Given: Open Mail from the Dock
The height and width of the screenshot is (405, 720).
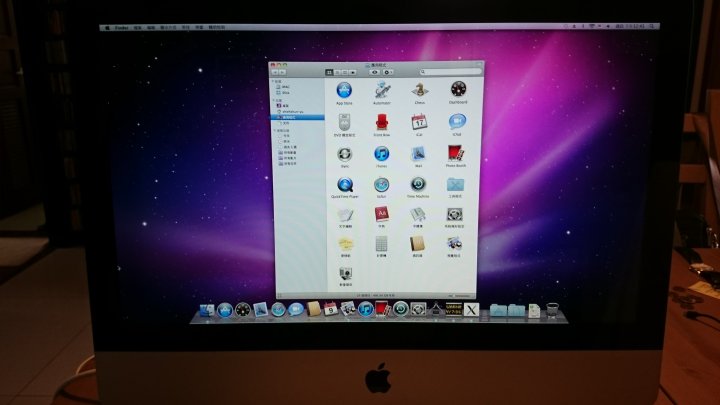Looking at the screenshot, I should tap(260, 310).
